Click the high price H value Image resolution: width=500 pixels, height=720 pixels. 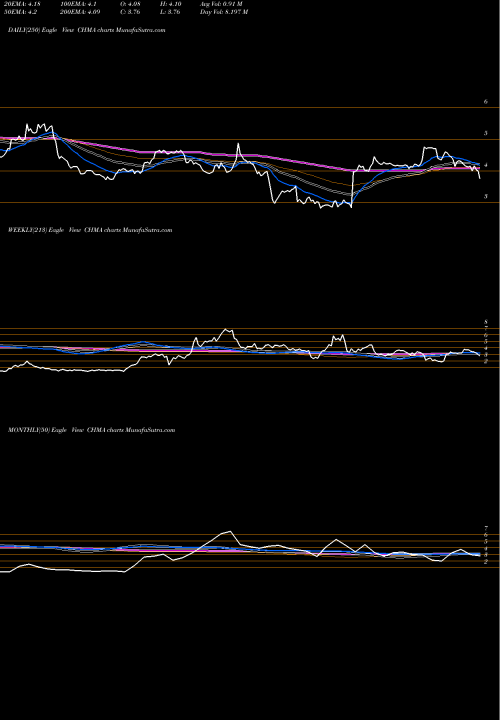coord(172,4)
